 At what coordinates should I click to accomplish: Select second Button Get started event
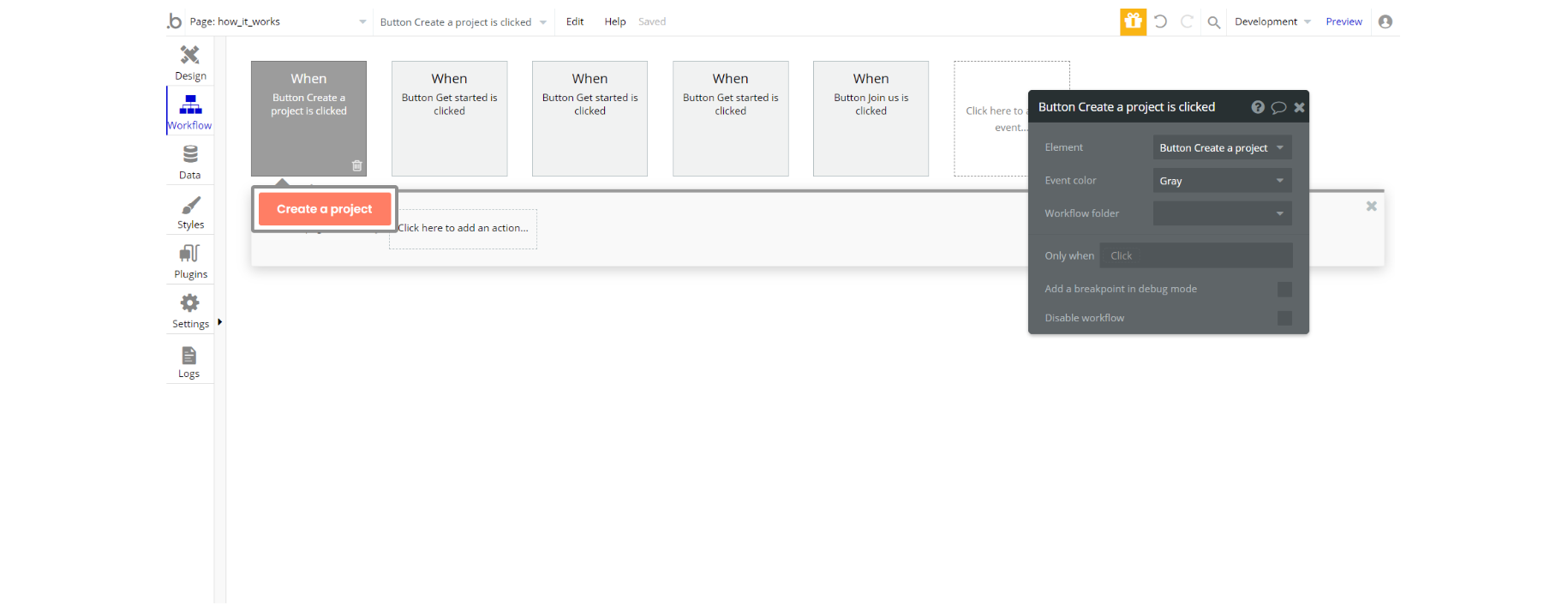[x=589, y=118]
